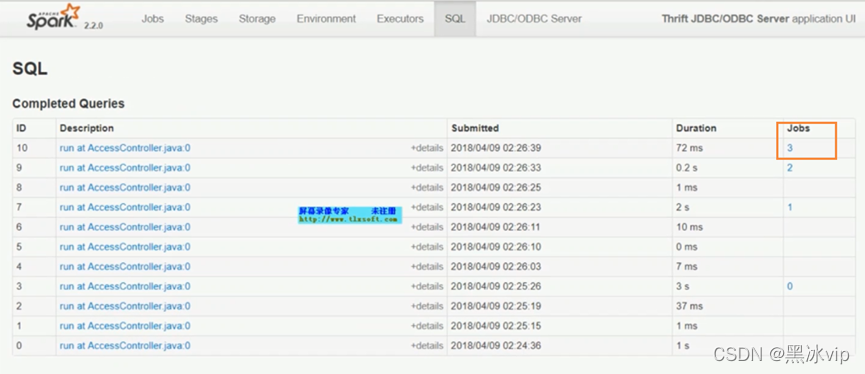
Task: Open query 1 description link
Action: pos(125,326)
